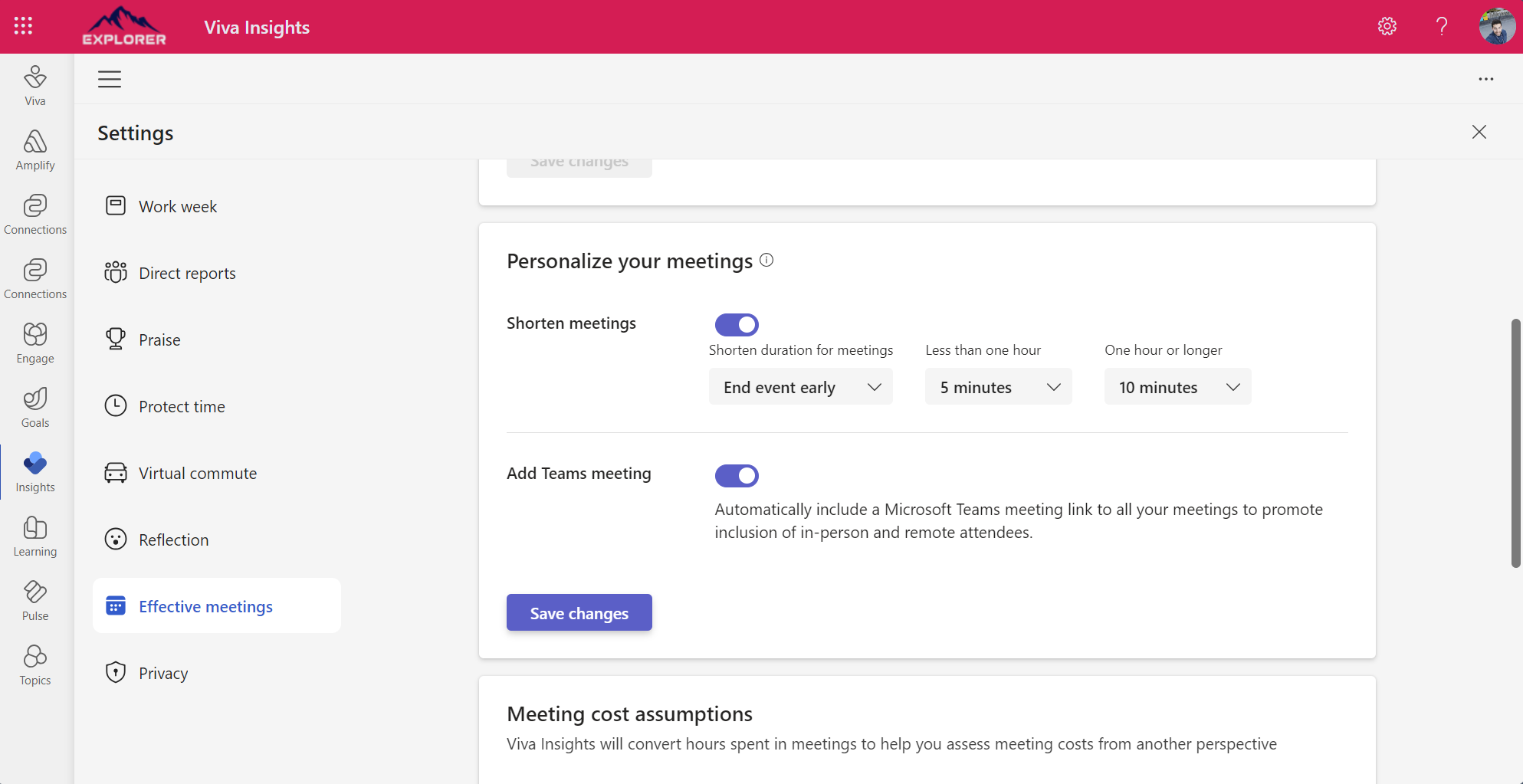The image size is (1523, 784).
Task: Open Virtual commute settings
Action: (198, 473)
